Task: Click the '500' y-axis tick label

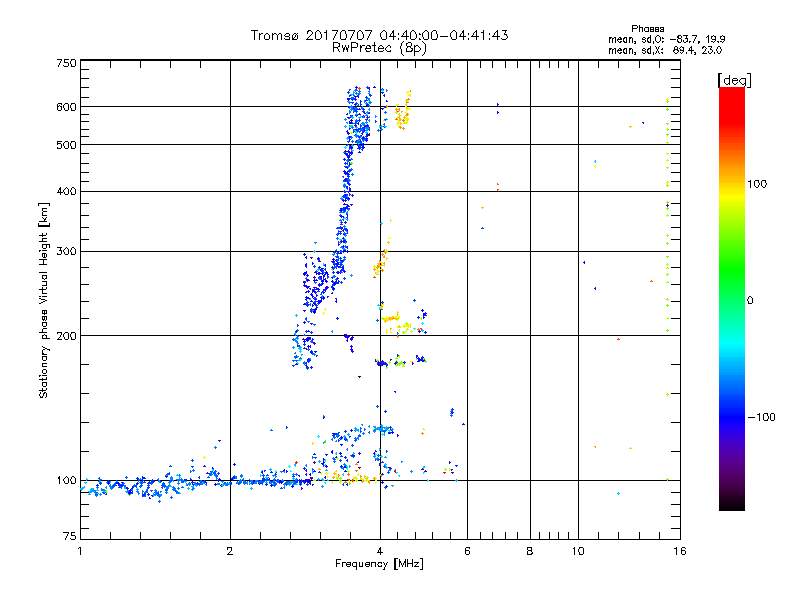Action: [x=67, y=145]
